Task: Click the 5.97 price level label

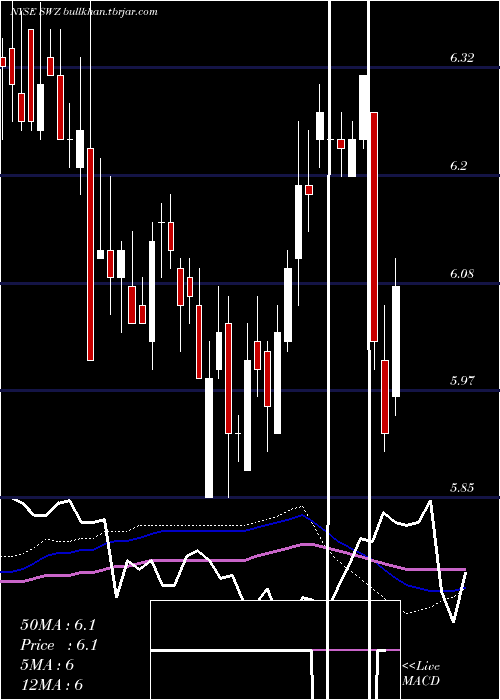Action: (x=462, y=380)
